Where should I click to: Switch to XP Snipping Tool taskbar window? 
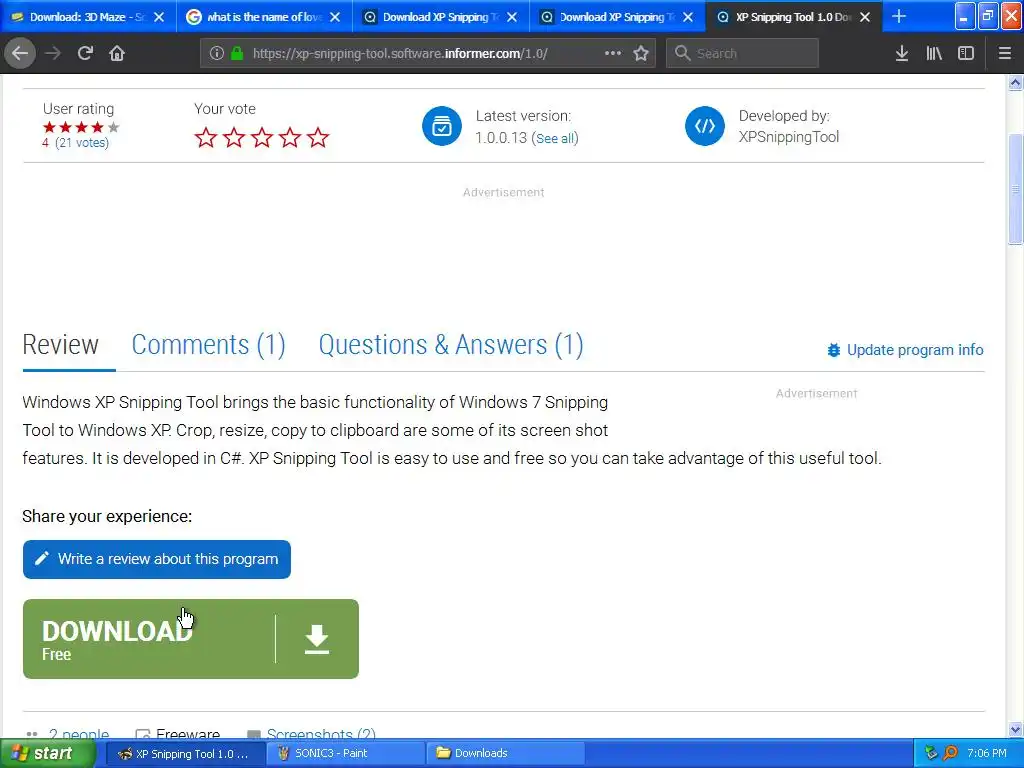[184, 753]
